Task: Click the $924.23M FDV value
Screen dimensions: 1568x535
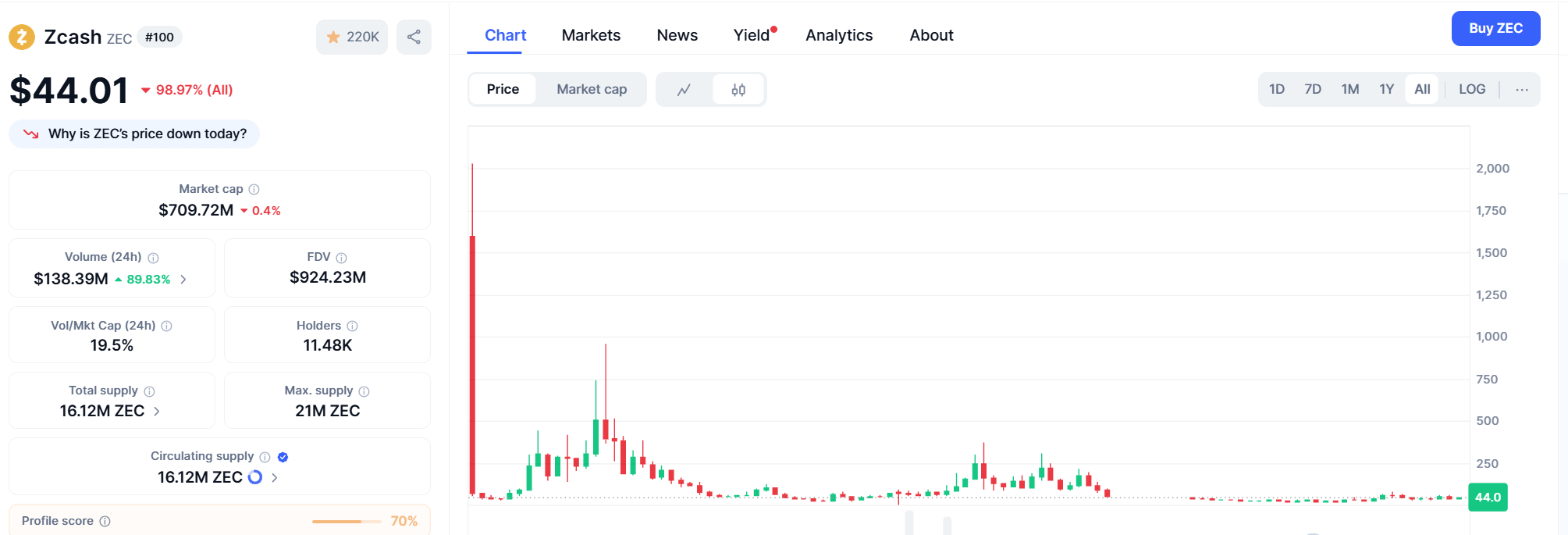Action: [328, 277]
